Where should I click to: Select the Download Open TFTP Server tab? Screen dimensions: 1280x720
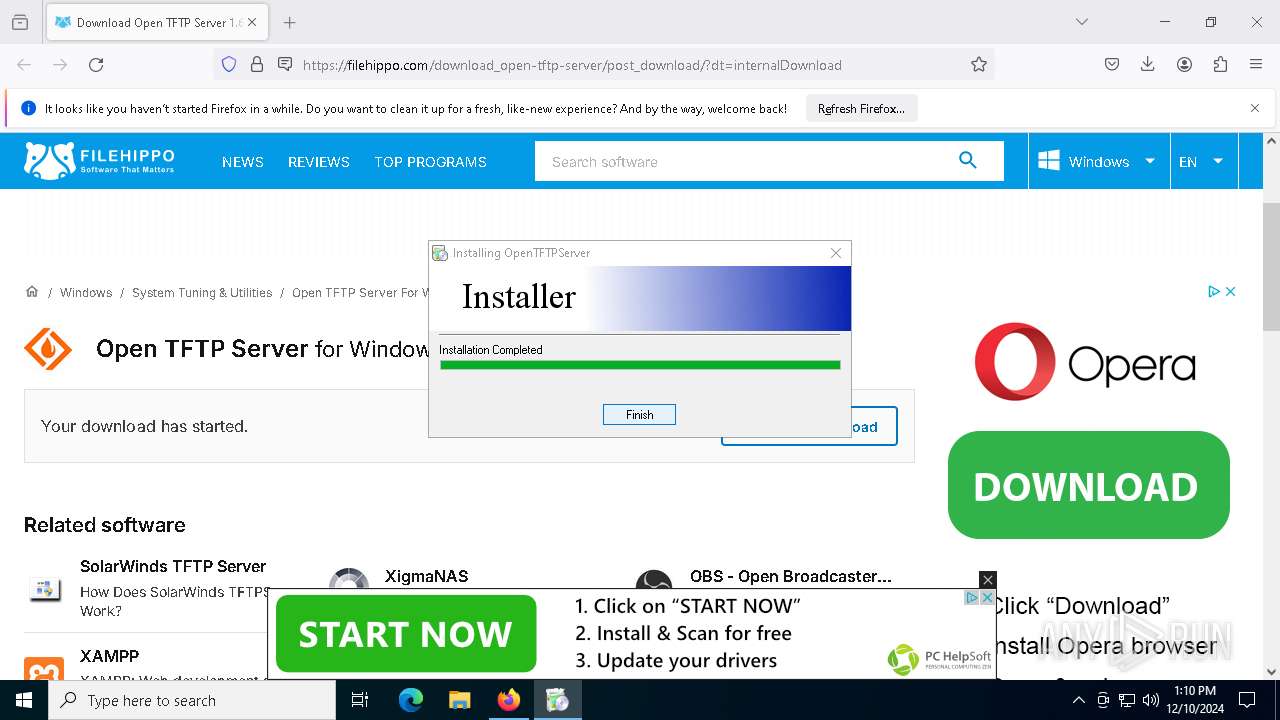[157, 22]
